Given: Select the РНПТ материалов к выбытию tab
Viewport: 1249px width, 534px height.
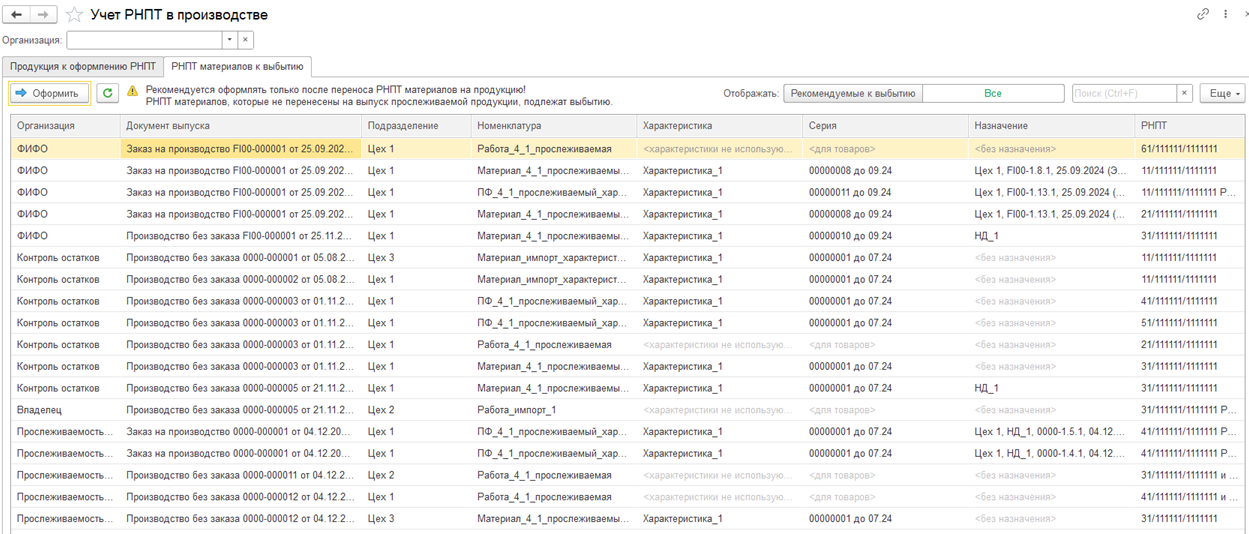Looking at the screenshot, I should point(237,66).
